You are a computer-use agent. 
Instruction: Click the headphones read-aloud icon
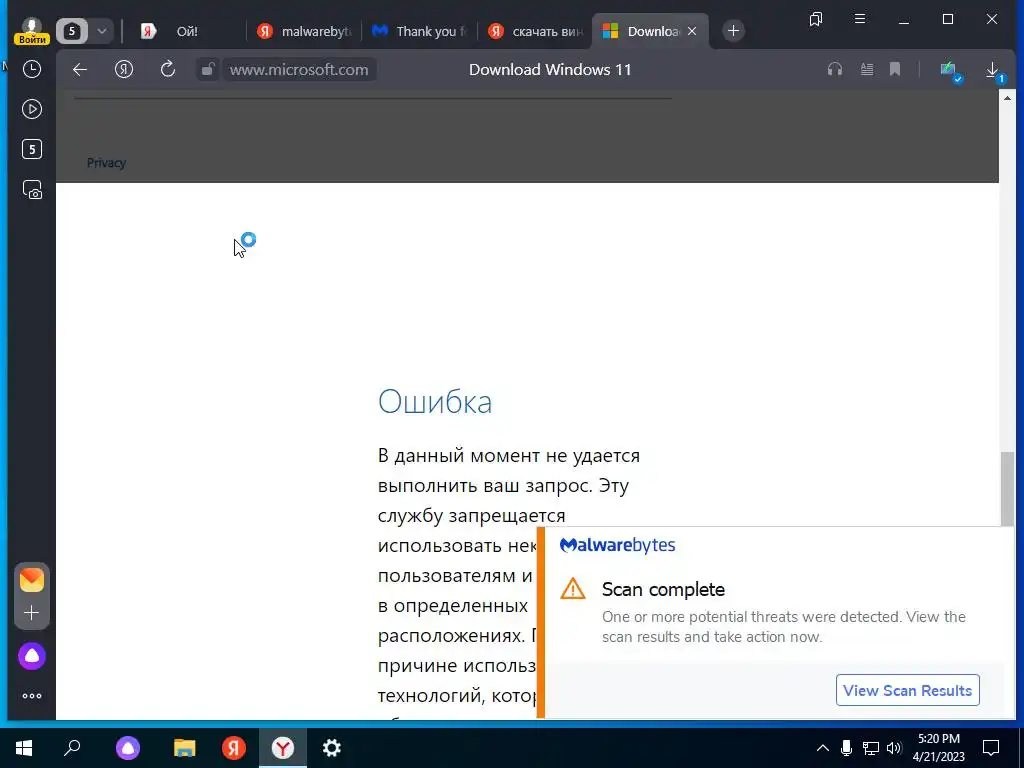[835, 69]
